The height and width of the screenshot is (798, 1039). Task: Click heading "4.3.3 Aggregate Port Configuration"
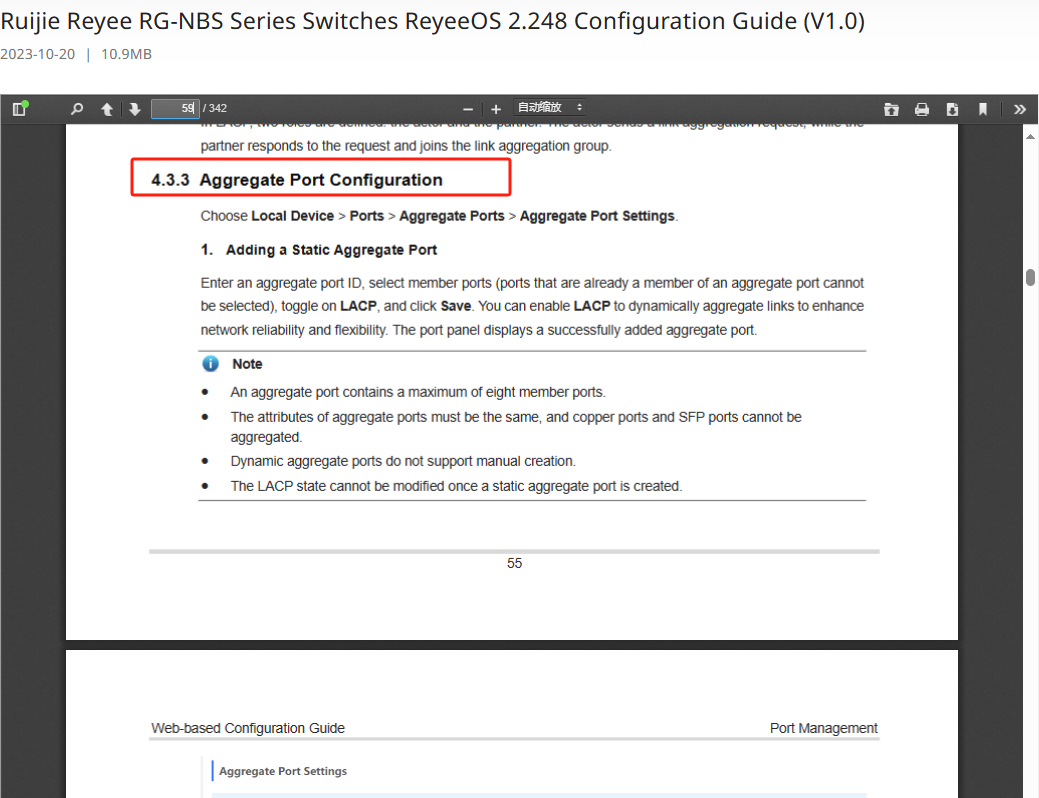pos(297,180)
